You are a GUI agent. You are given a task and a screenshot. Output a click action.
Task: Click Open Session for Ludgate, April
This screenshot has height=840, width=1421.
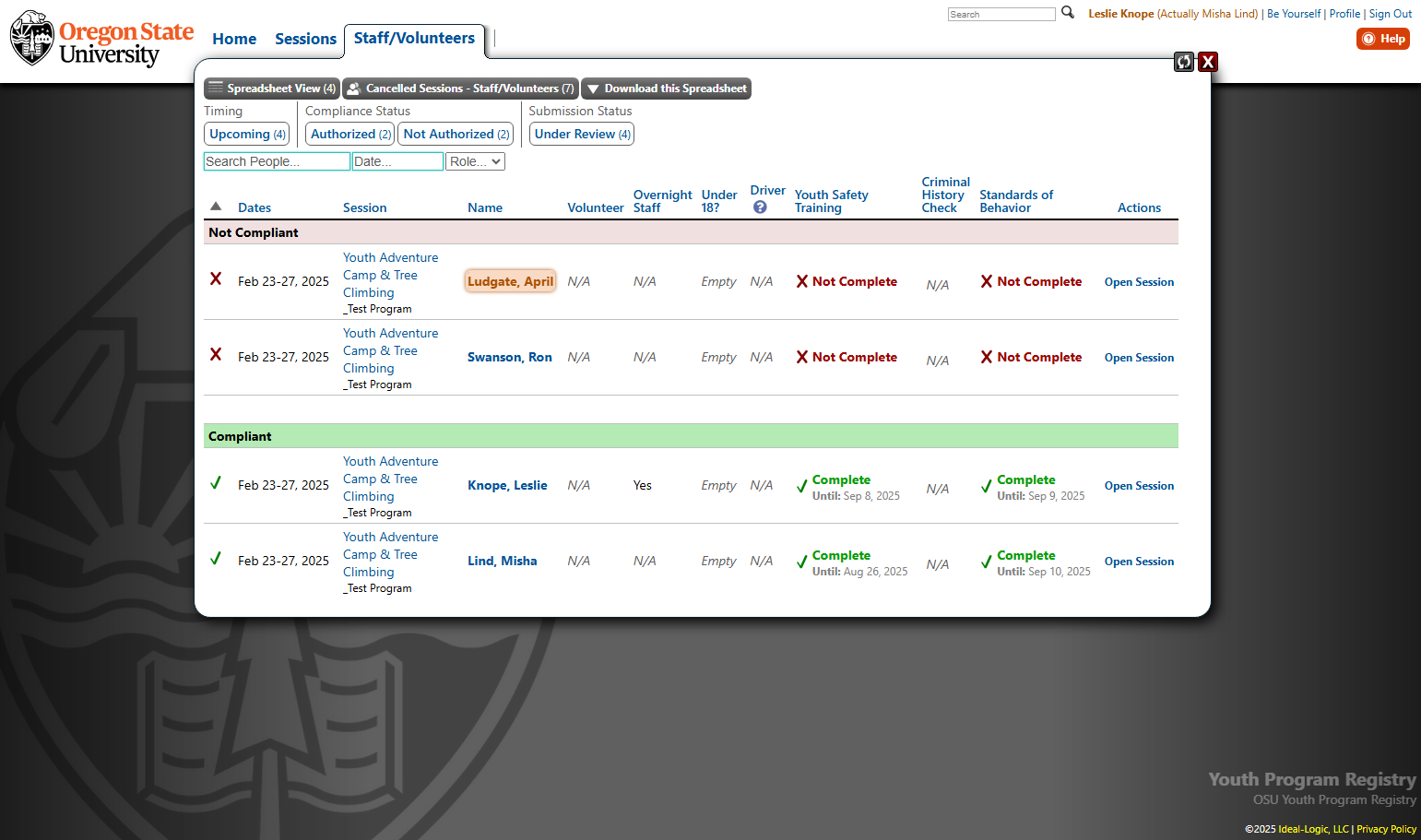[x=1139, y=282]
